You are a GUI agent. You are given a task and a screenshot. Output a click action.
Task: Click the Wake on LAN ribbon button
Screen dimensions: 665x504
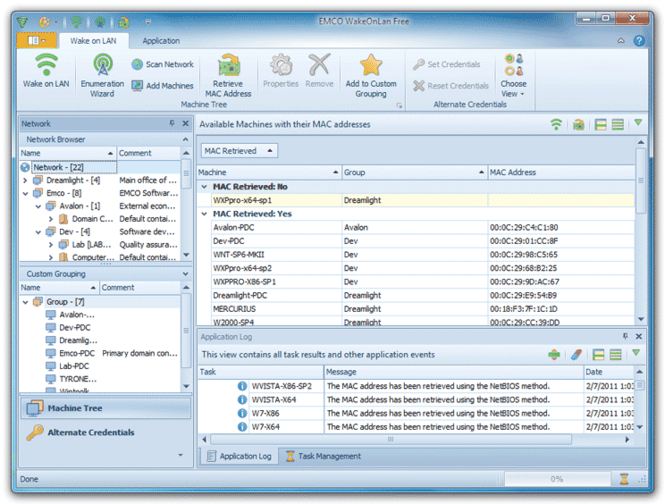[x=46, y=71]
